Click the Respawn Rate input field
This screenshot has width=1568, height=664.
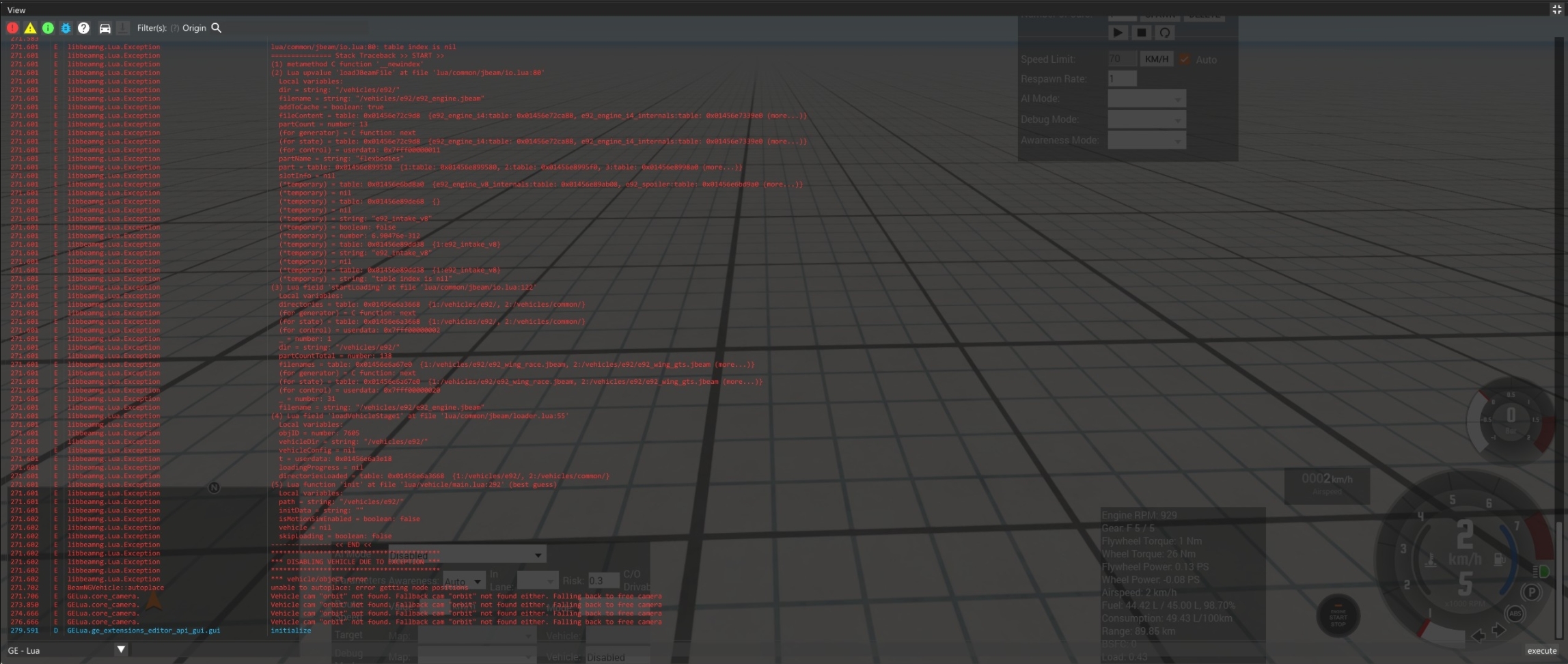point(1122,79)
